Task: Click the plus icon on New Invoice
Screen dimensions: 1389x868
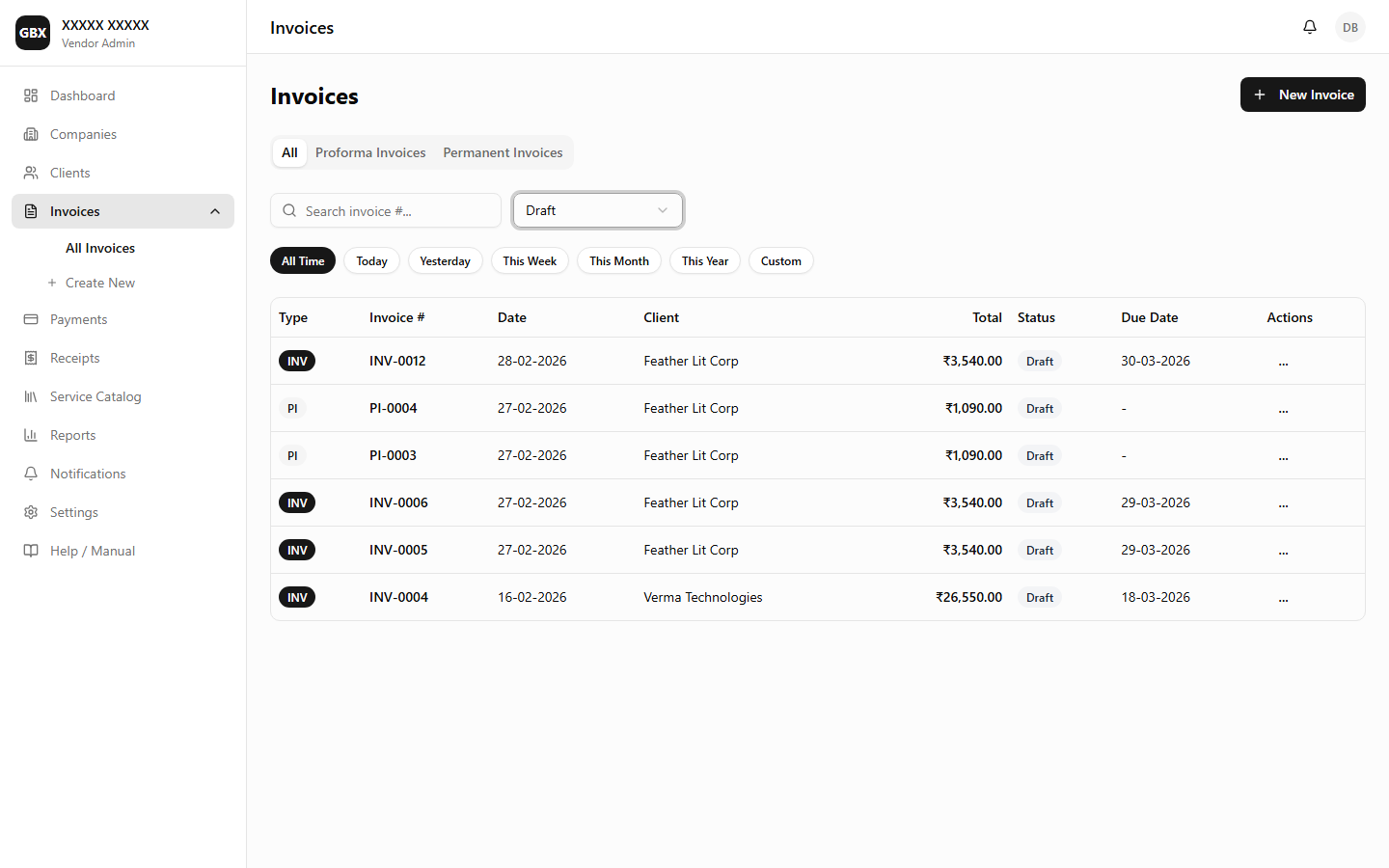Action: (x=1260, y=95)
